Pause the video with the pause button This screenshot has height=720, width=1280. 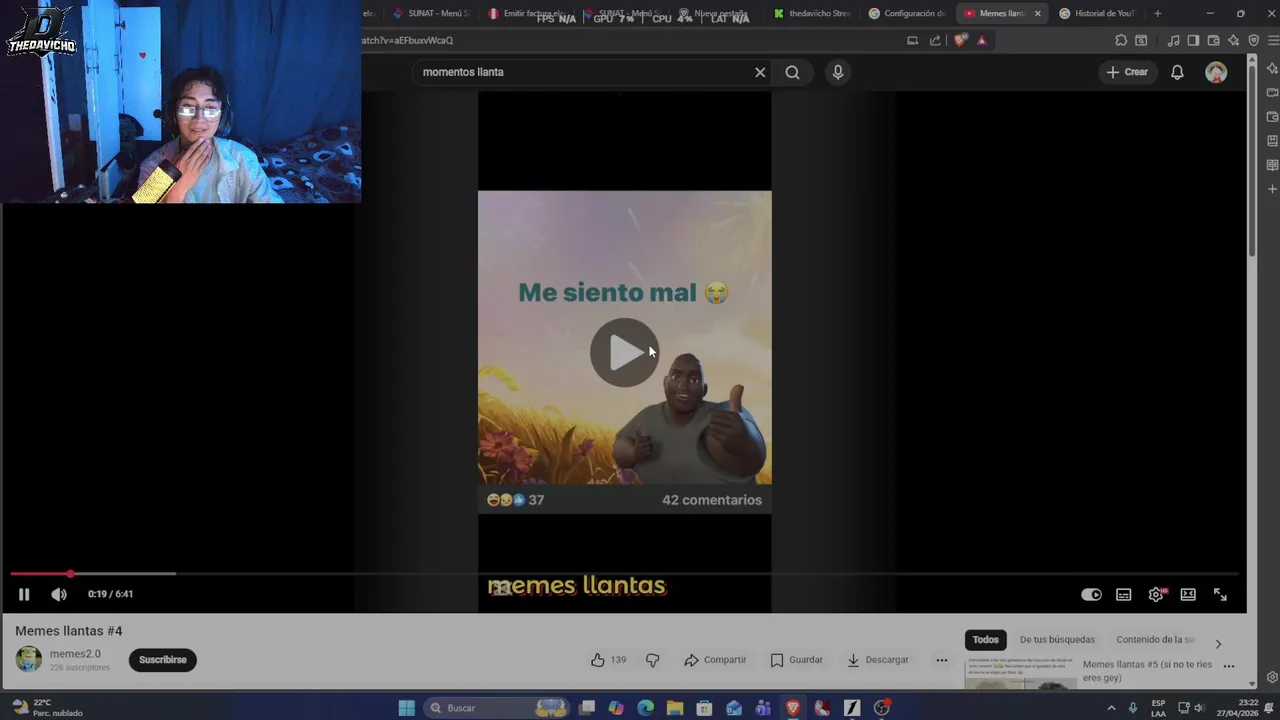click(x=24, y=594)
